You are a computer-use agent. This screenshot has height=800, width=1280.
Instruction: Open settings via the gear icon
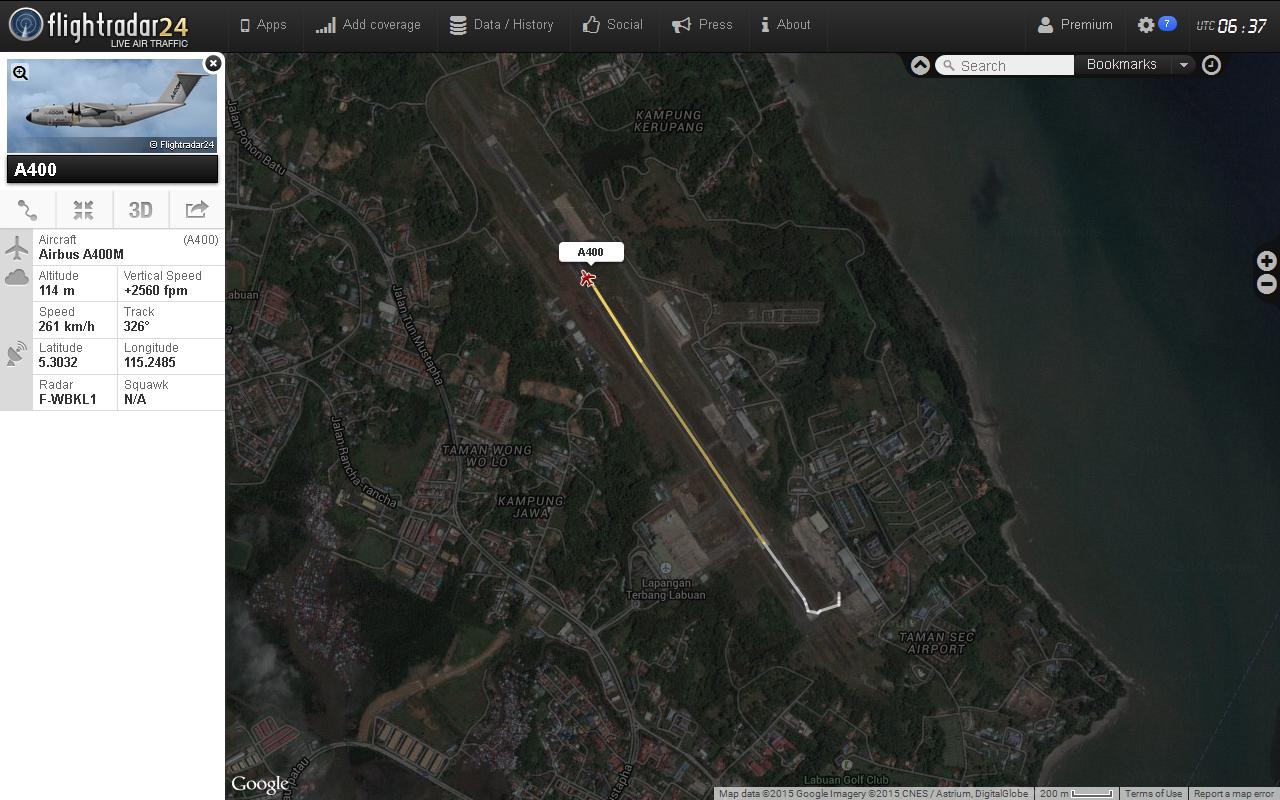(x=1146, y=25)
